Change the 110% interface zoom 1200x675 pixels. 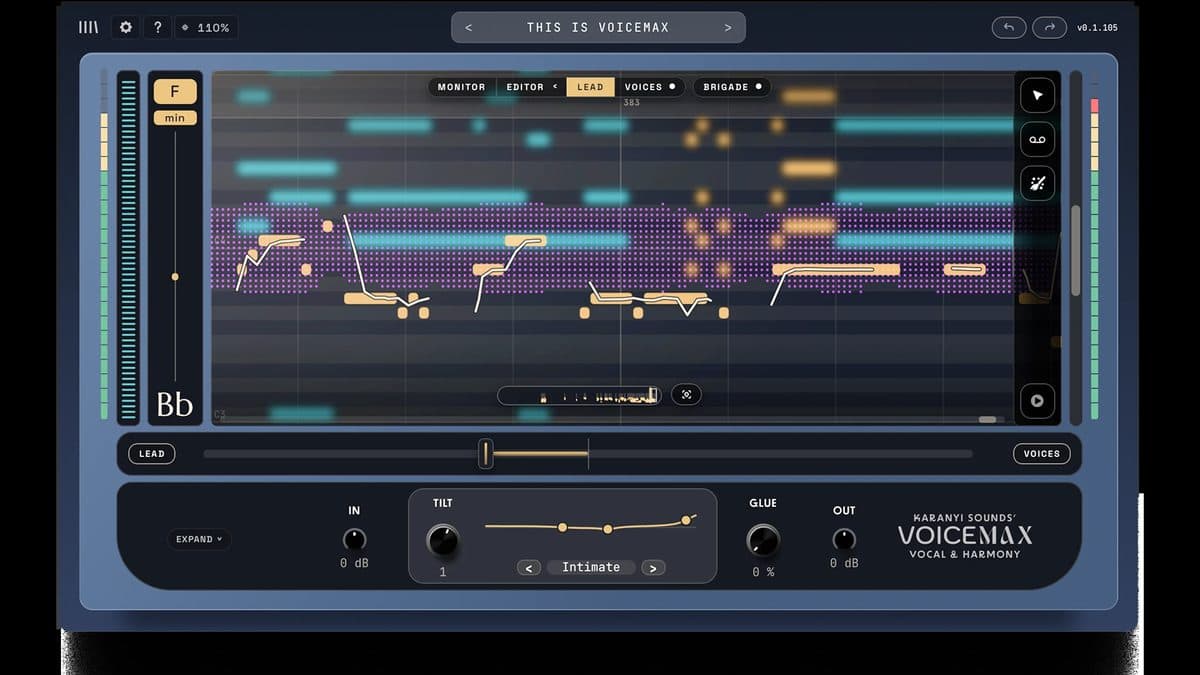pyautogui.click(x=207, y=27)
